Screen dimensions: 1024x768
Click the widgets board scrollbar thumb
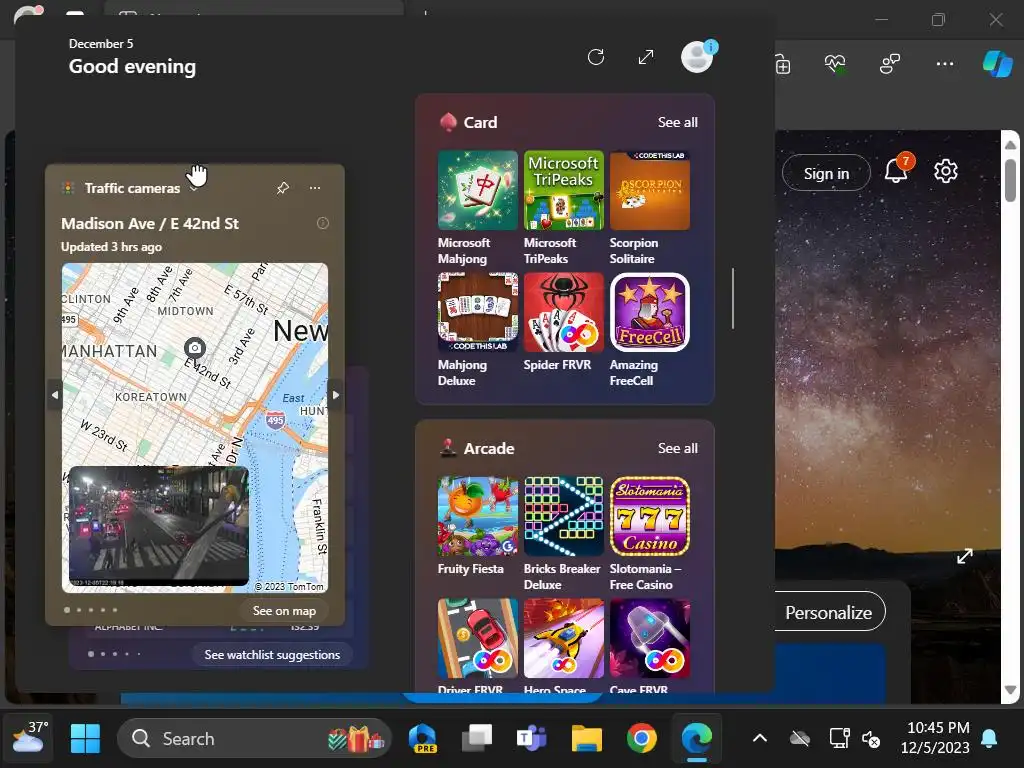pos(733,298)
